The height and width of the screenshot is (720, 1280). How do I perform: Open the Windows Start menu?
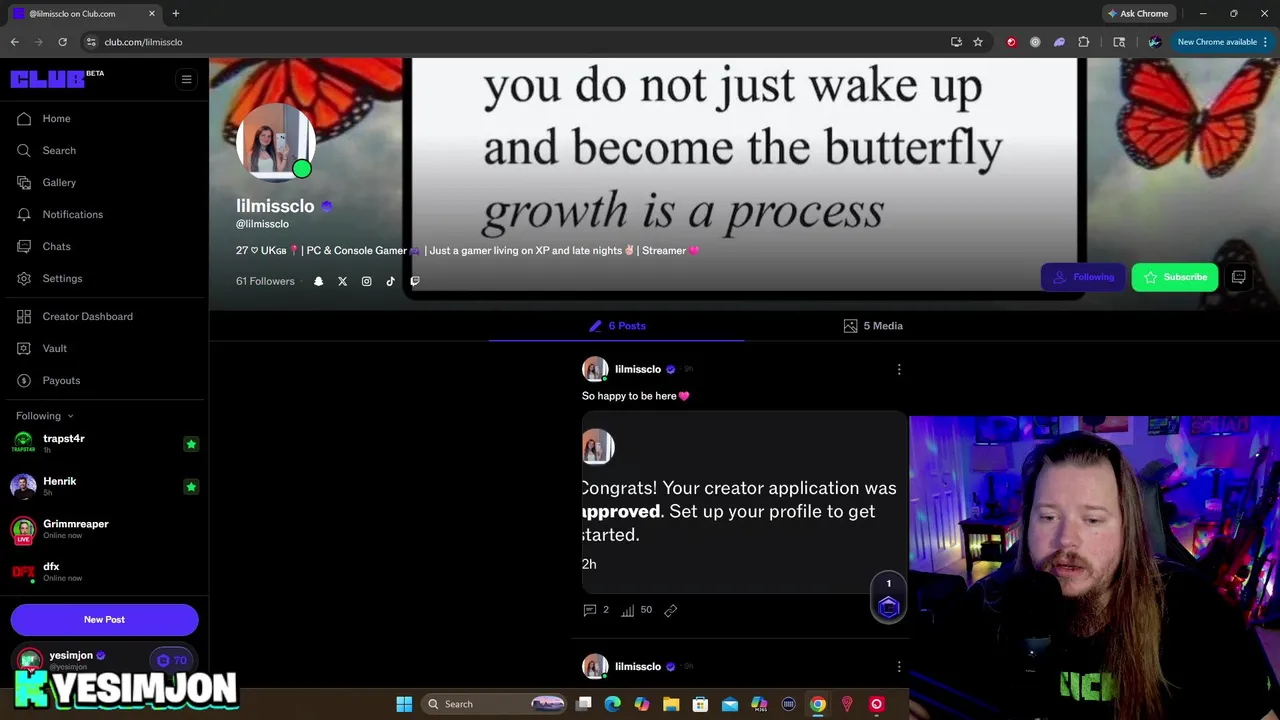[x=404, y=704]
